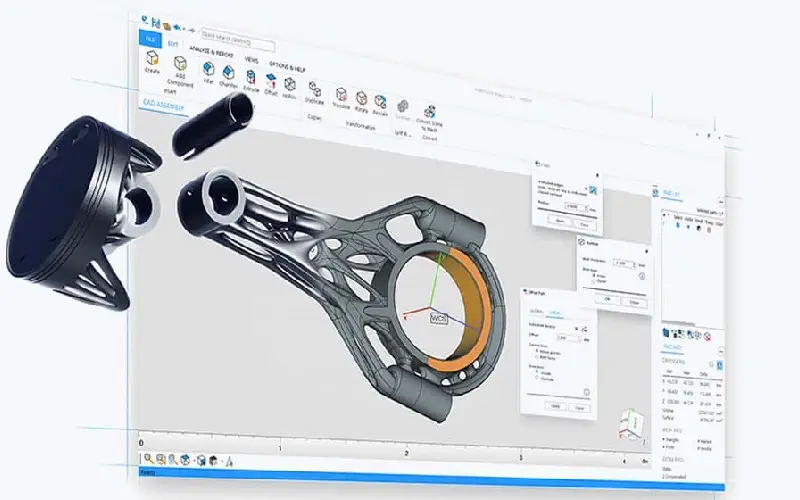Screen dimensions: 800x500
Task: Click OK in the Hollow dialog
Action: coord(607,299)
